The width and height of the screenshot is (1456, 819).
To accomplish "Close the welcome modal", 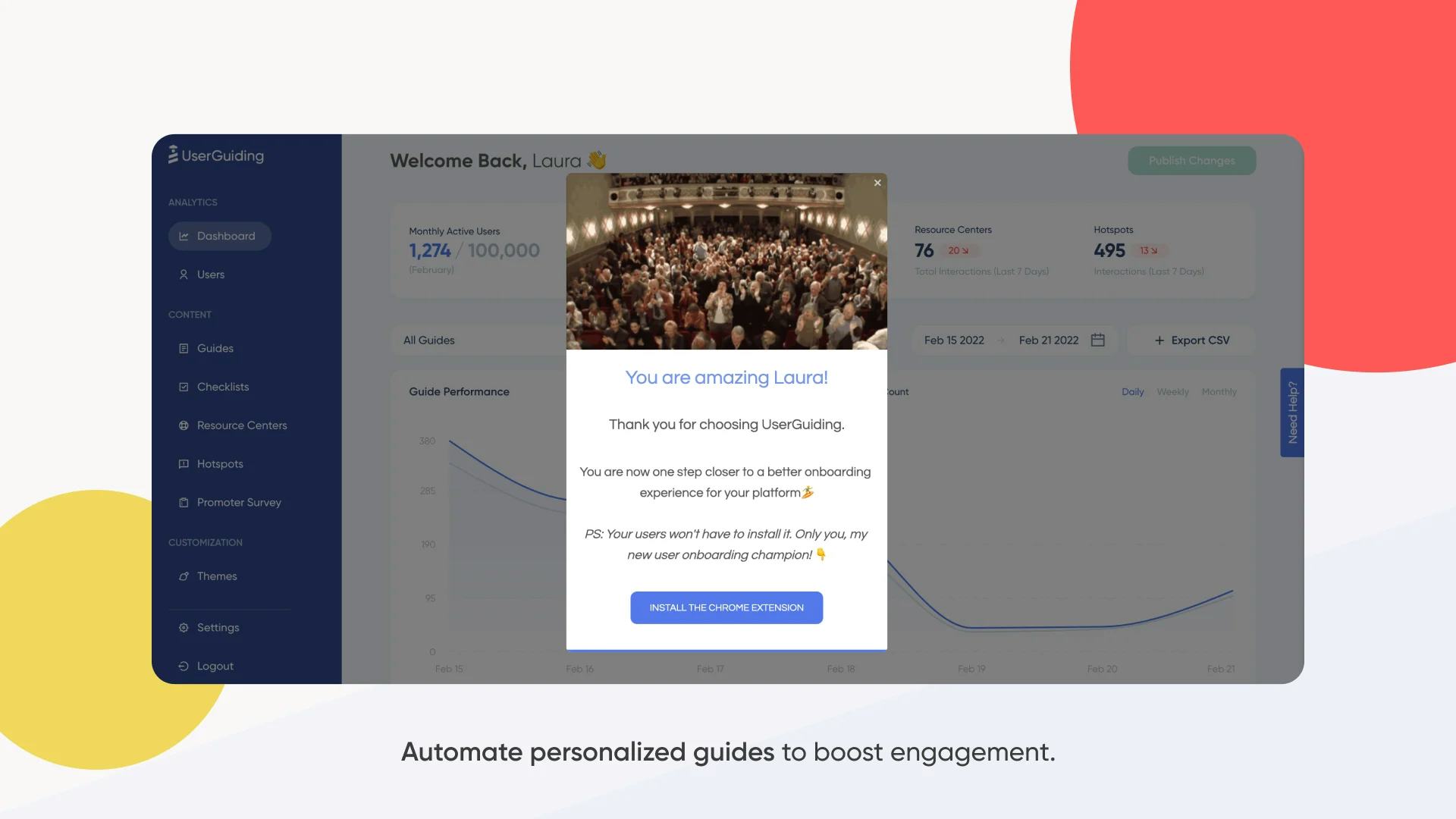I will pos(877,183).
